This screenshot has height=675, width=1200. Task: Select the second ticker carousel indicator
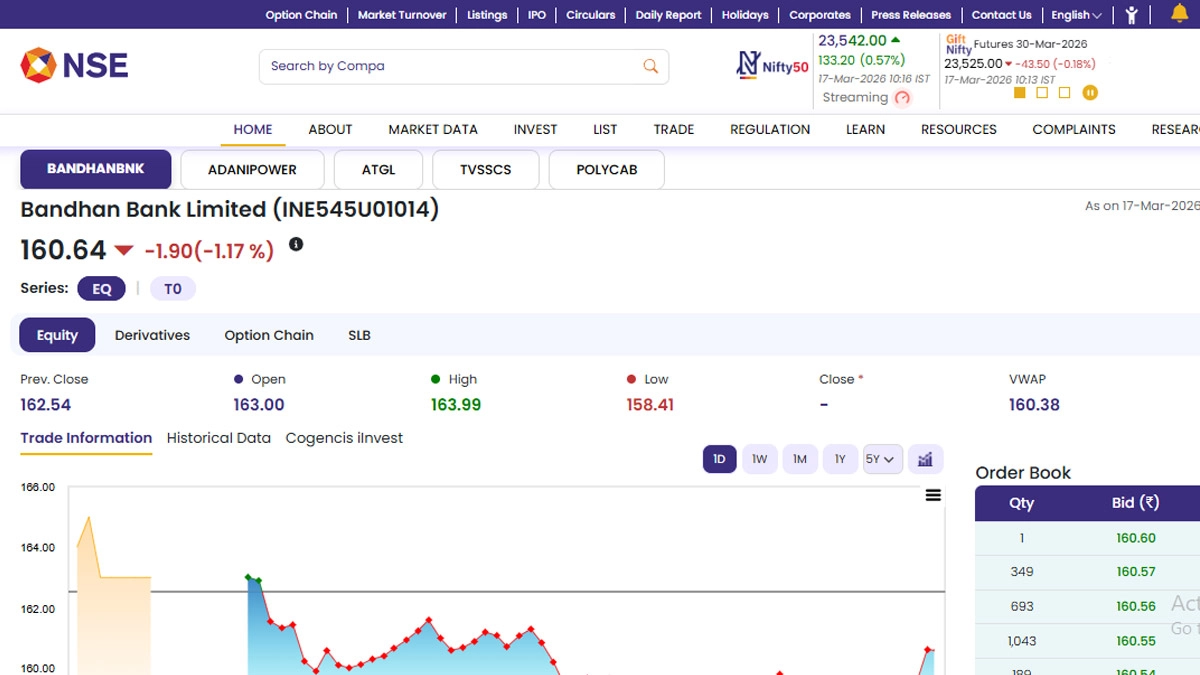click(x=1042, y=93)
